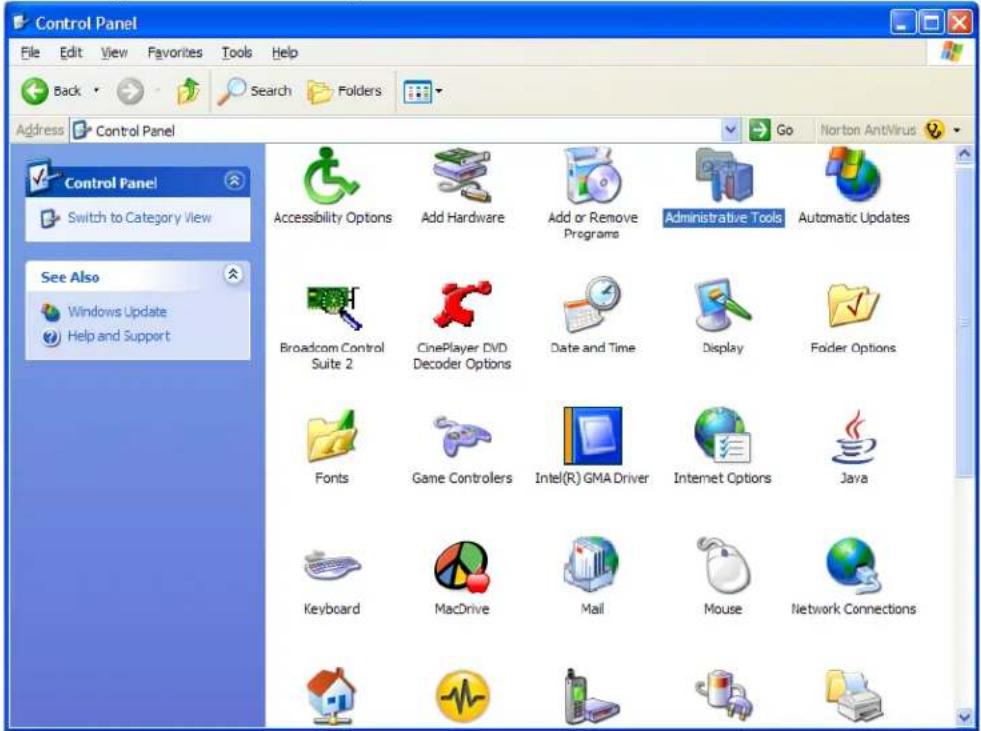Open Keyboard settings
The width and height of the screenshot is (981, 731).
[332, 582]
